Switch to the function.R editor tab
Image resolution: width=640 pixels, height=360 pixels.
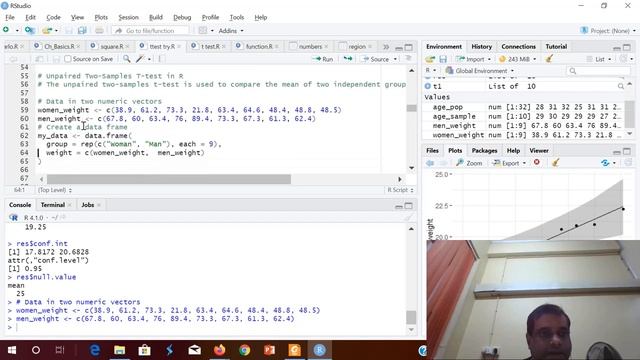click(259, 47)
